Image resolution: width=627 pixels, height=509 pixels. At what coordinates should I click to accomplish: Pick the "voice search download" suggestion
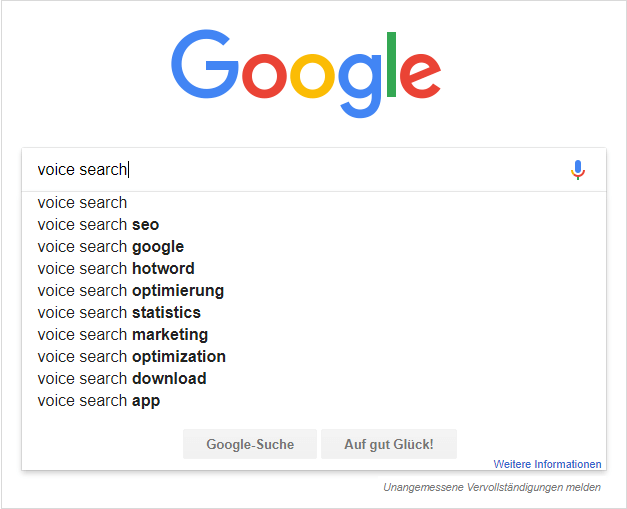[x=122, y=379]
